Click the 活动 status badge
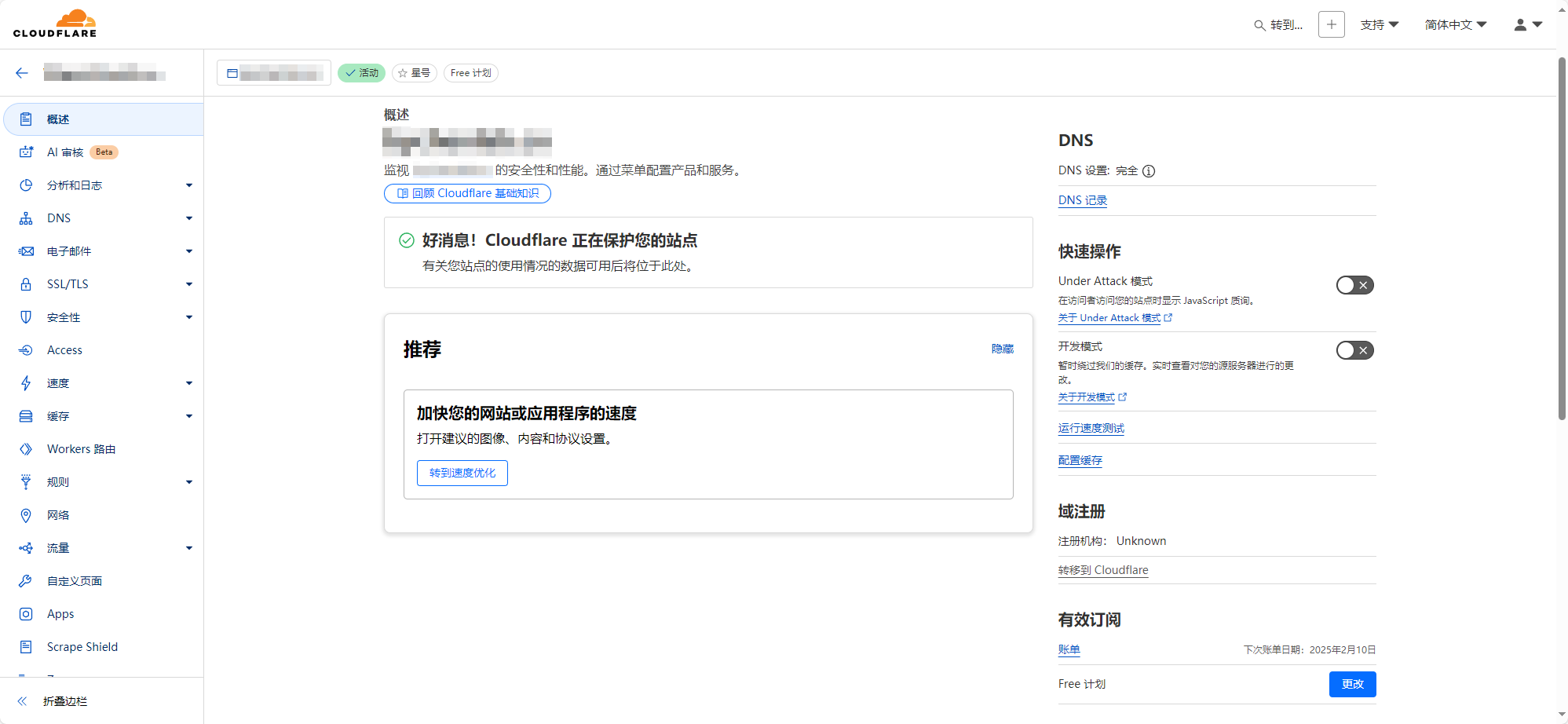Screen dimensions: 1568x724 pos(361,73)
